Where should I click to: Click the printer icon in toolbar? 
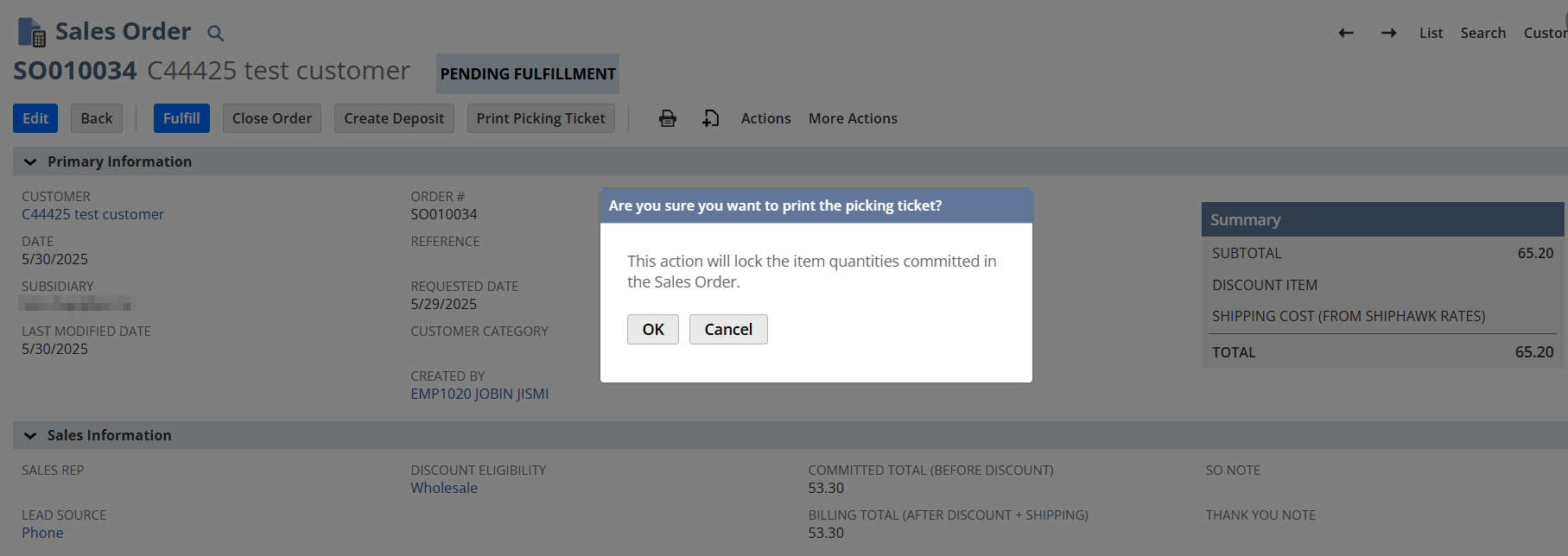click(668, 118)
